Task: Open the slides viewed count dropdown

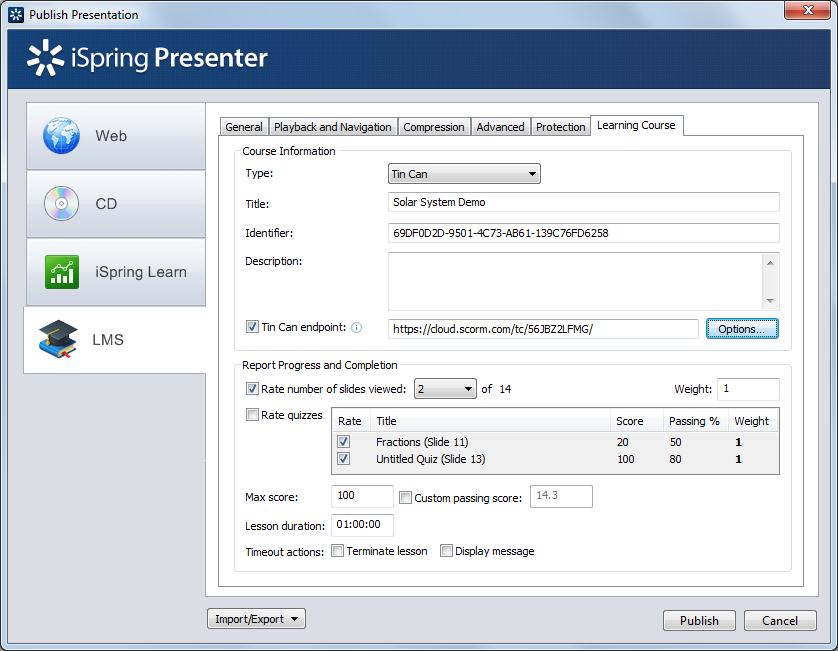Action: [x=445, y=389]
